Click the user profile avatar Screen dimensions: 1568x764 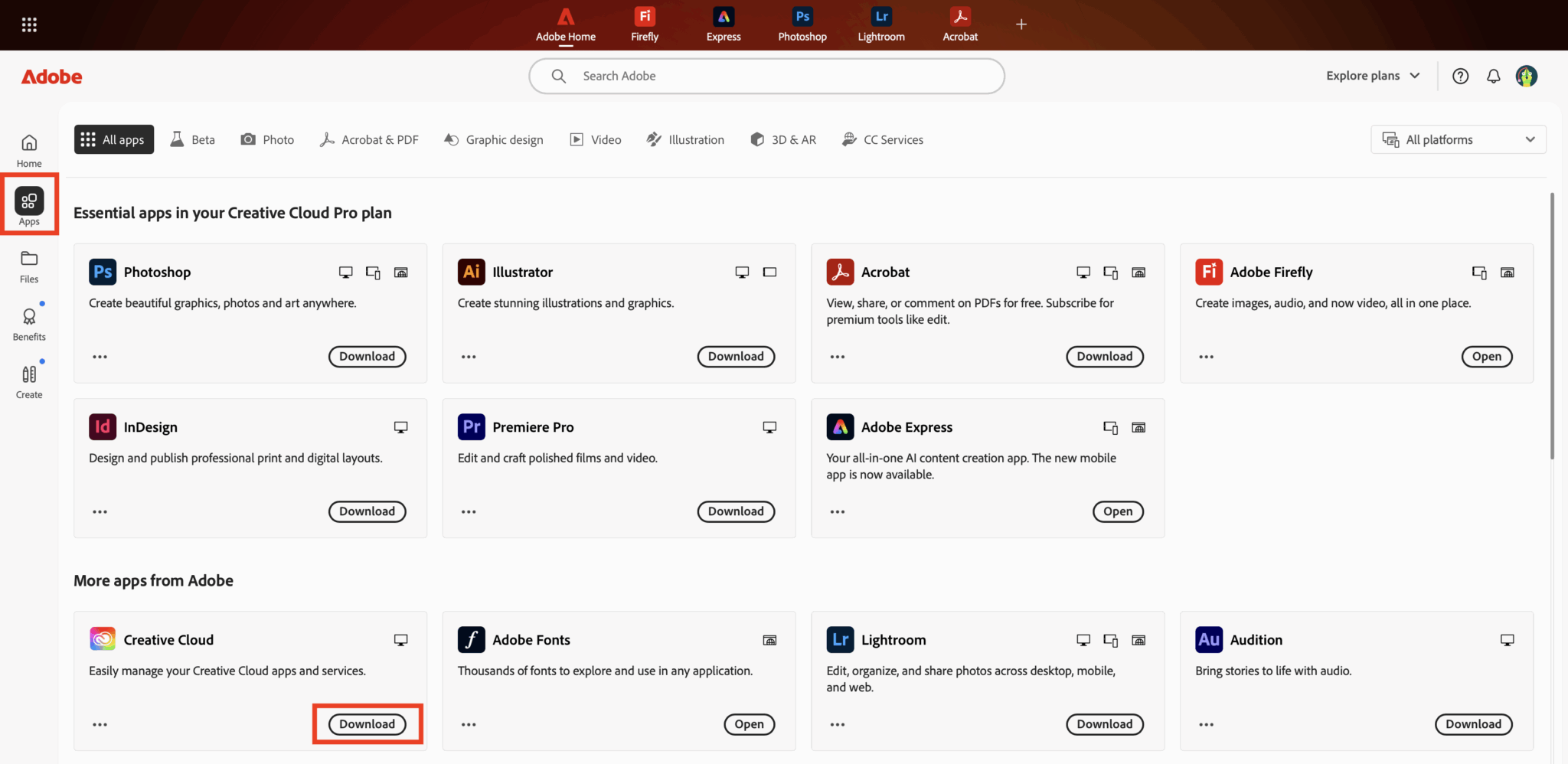click(x=1526, y=76)
